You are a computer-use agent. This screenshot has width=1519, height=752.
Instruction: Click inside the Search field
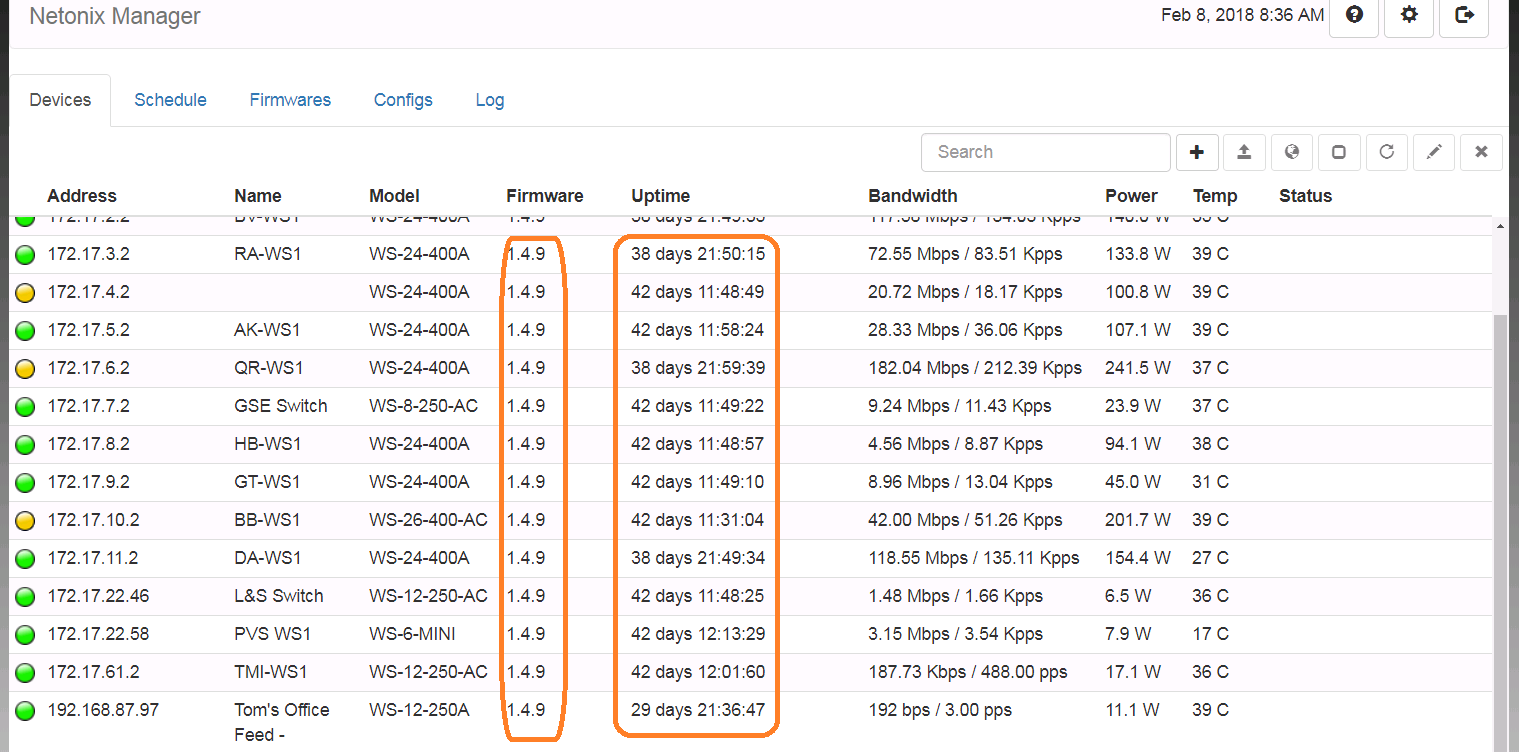tap(1045, 152)
